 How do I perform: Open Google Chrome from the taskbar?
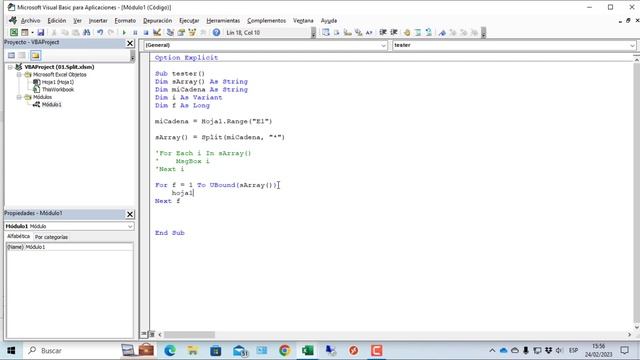coord(284,350)
